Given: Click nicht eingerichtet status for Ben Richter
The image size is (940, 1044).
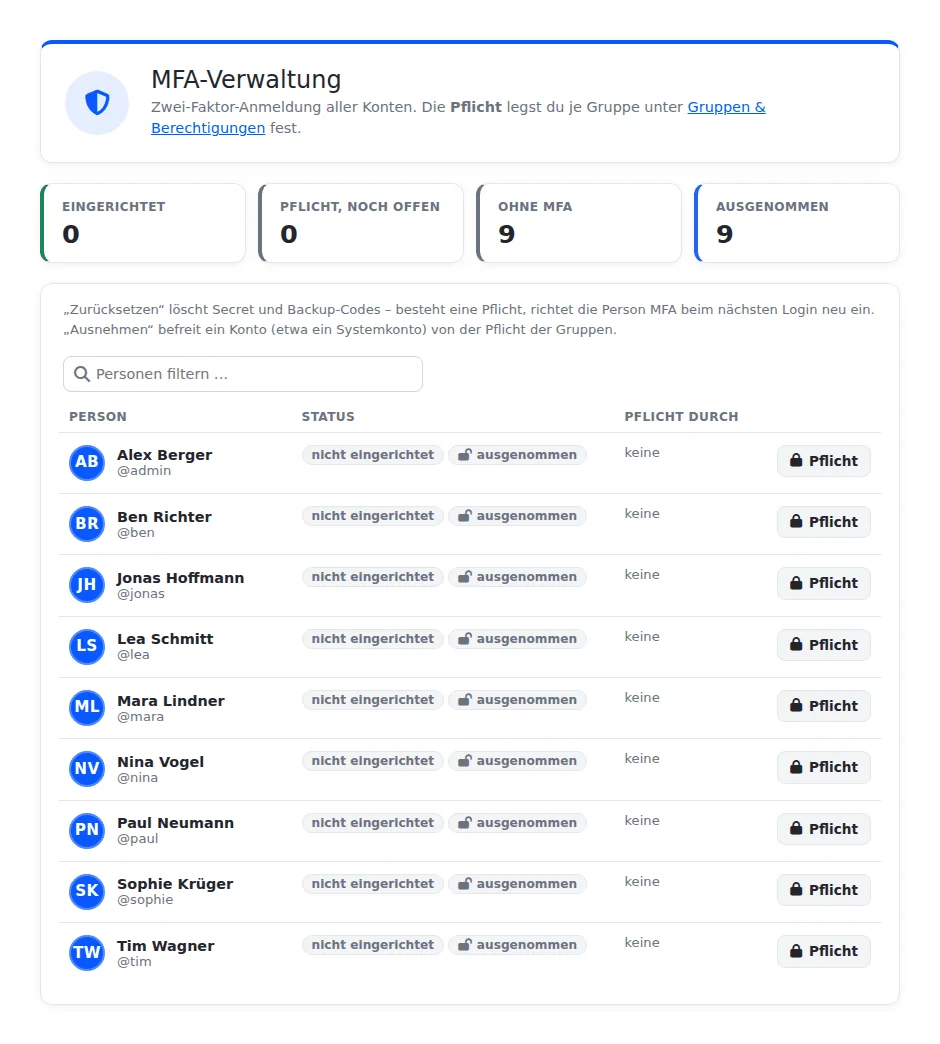Looking at the screenshot, I should pyautogui.click(x=373, y=516).
